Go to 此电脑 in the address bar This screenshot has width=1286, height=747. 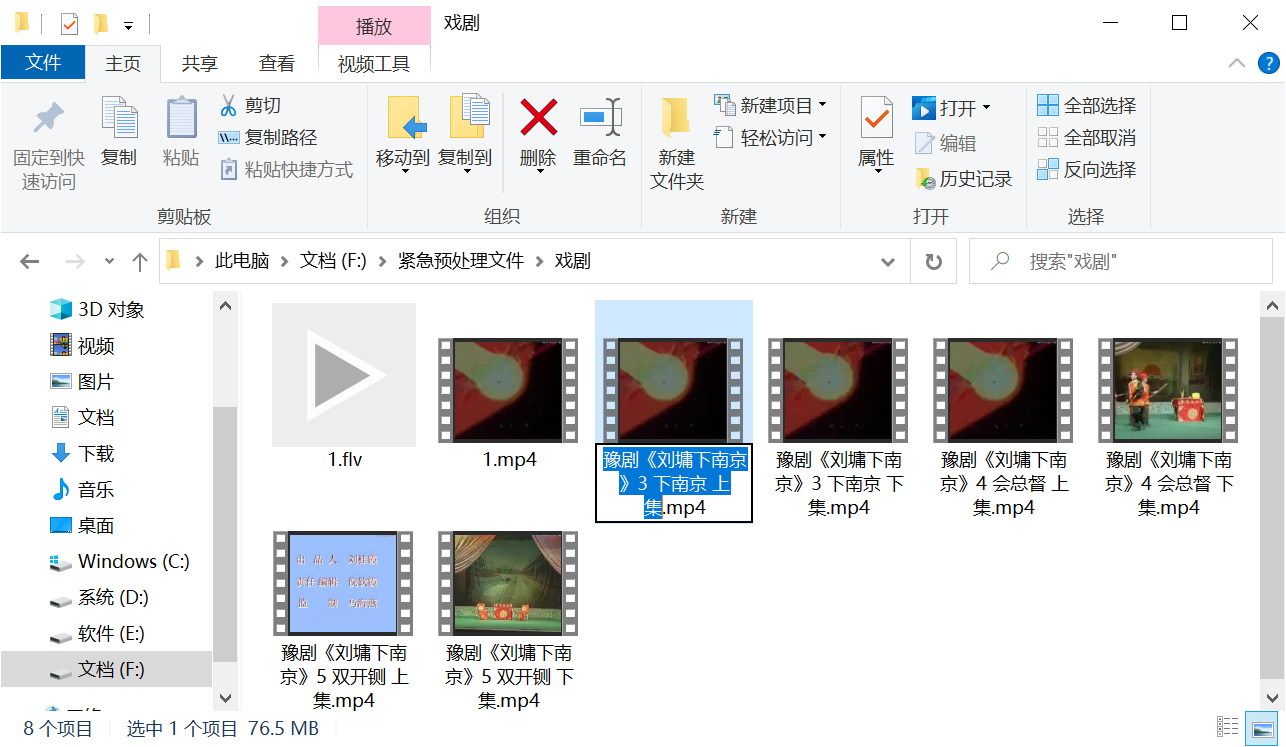click(243, 262)
